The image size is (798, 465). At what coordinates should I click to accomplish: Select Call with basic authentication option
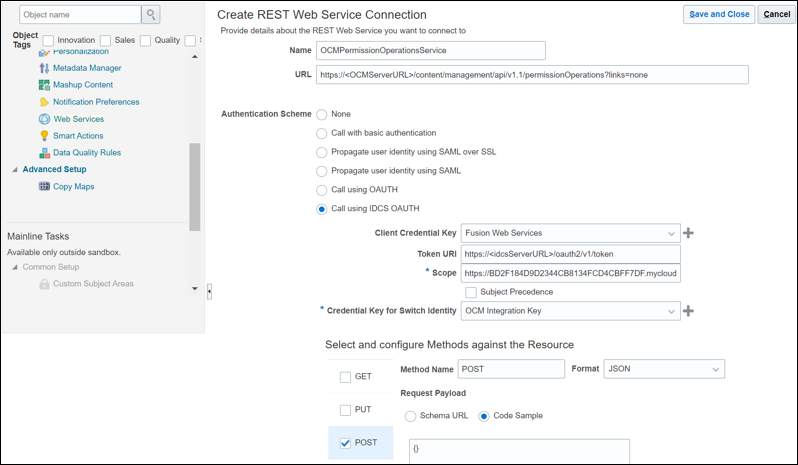point(321,133)
